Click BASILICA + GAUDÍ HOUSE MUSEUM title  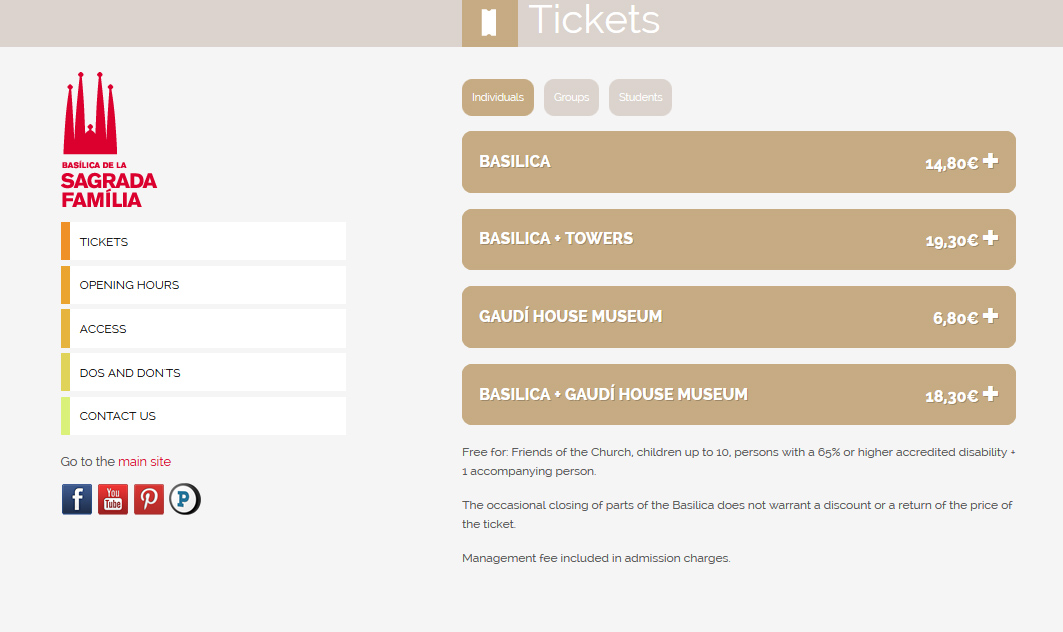click(x=613, y=395)
